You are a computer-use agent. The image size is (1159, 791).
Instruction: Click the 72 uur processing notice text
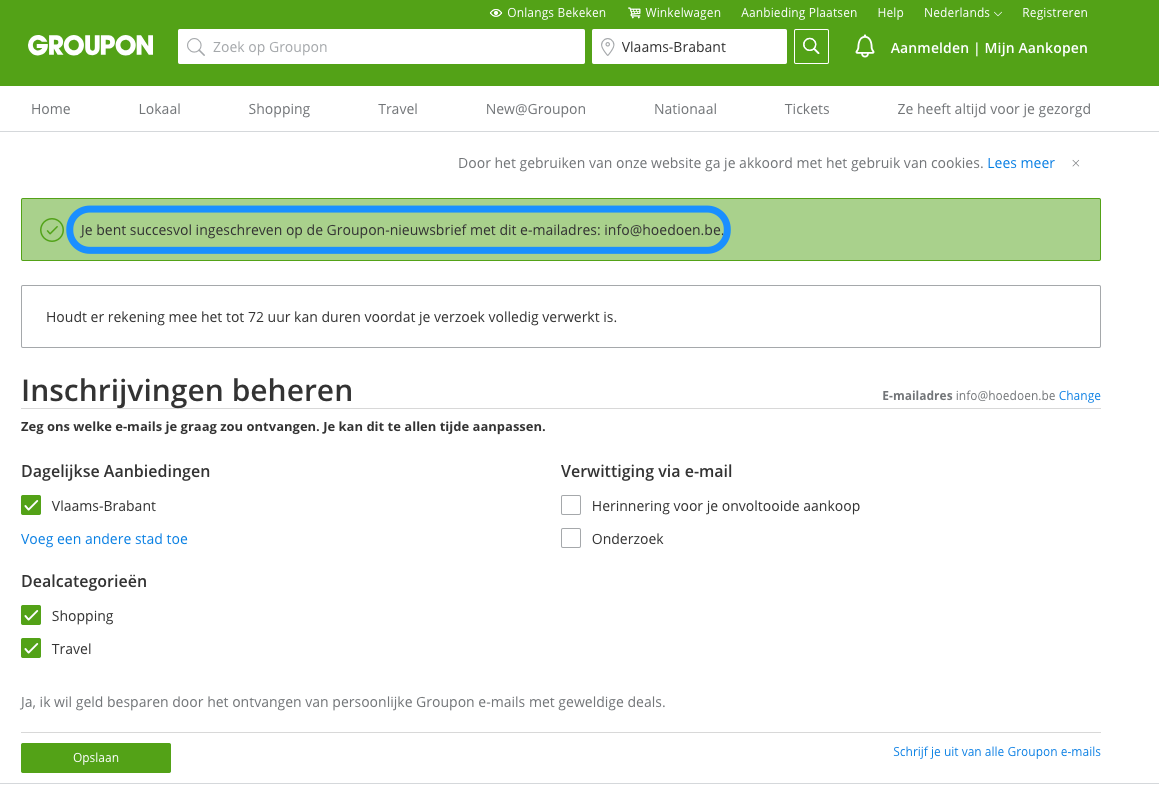pyautogui.click(x=331, y=317)
